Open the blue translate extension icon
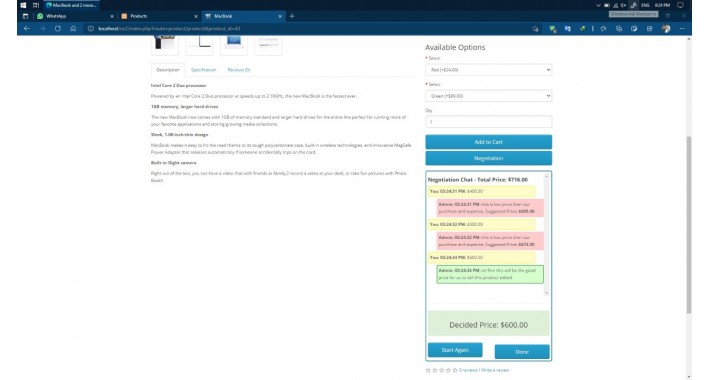The image size is (710, 380). click(567, 29)
